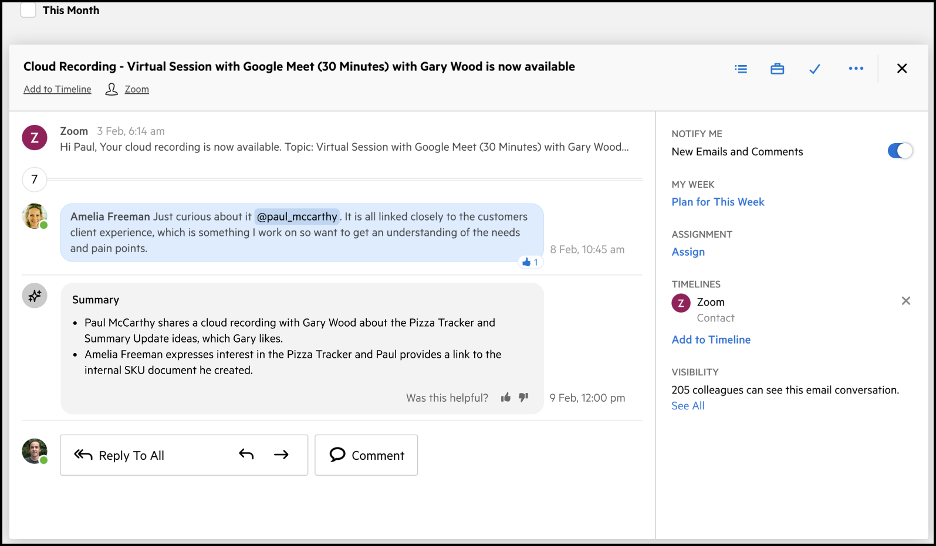Open the three-dot more options menu

point(856,69)
